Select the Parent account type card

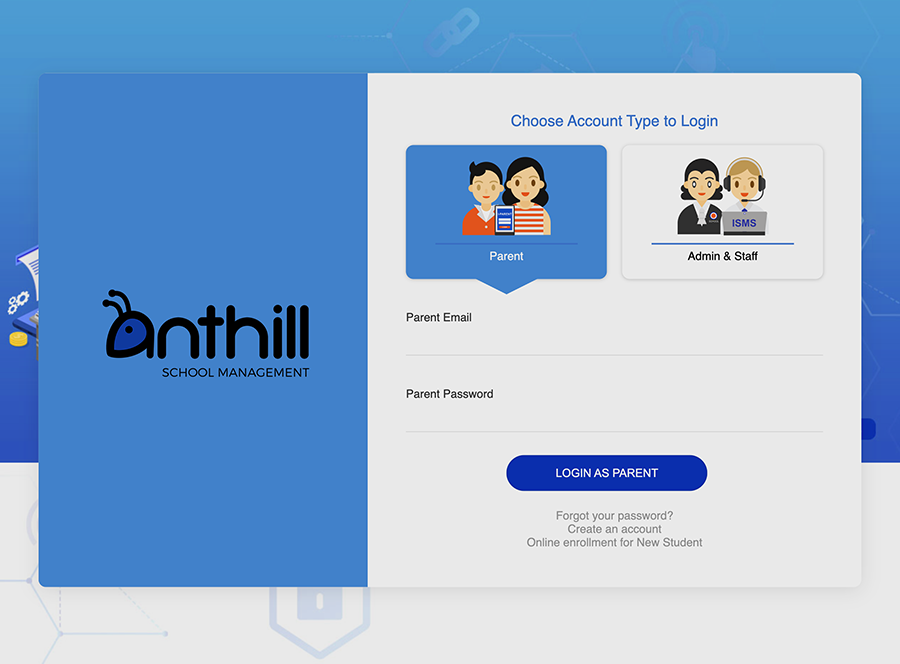pos(506,212)
